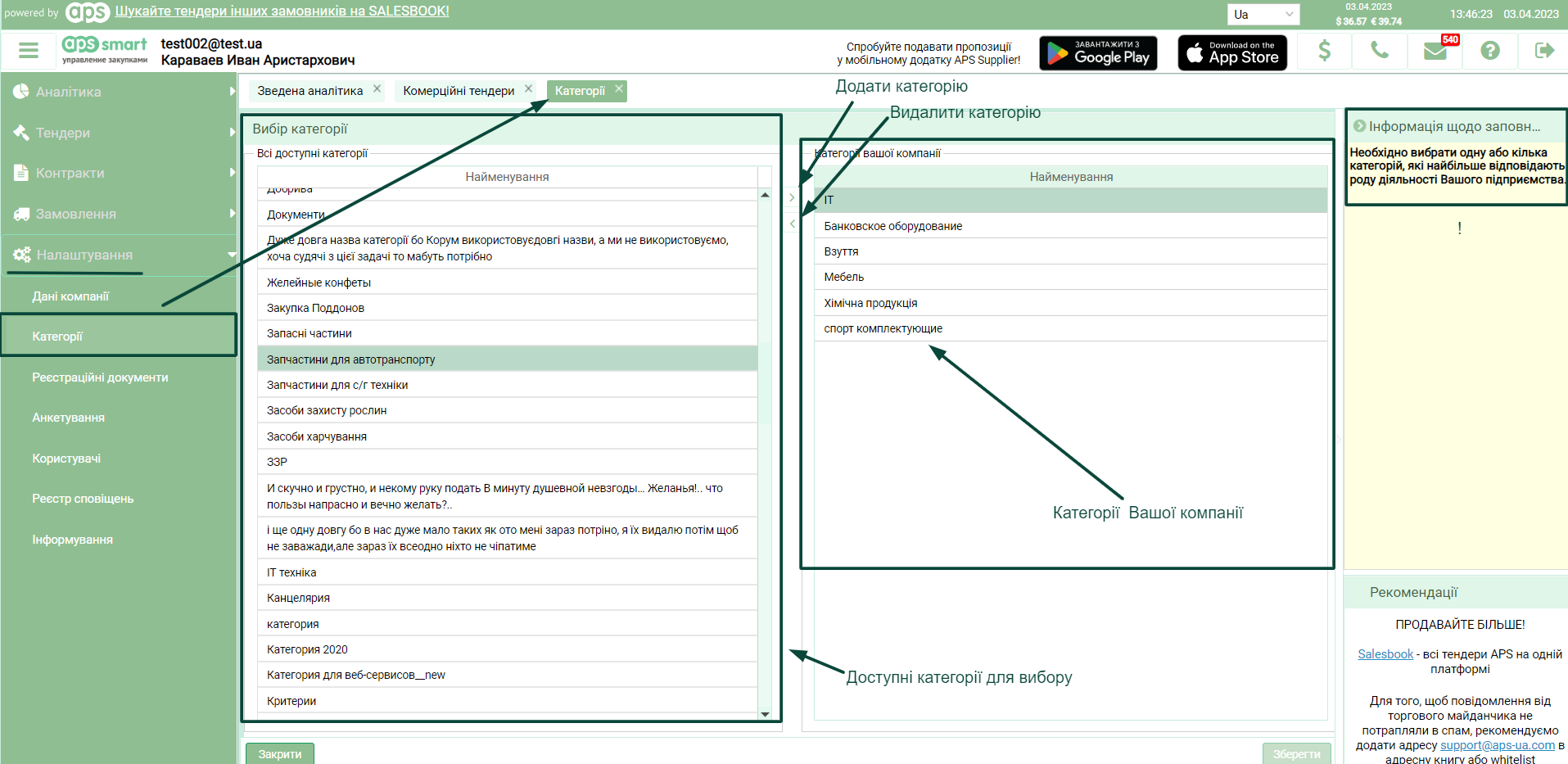Collapse the Налаштування sidebar section
Viewport: 1568px width, 764px height.
119,255
